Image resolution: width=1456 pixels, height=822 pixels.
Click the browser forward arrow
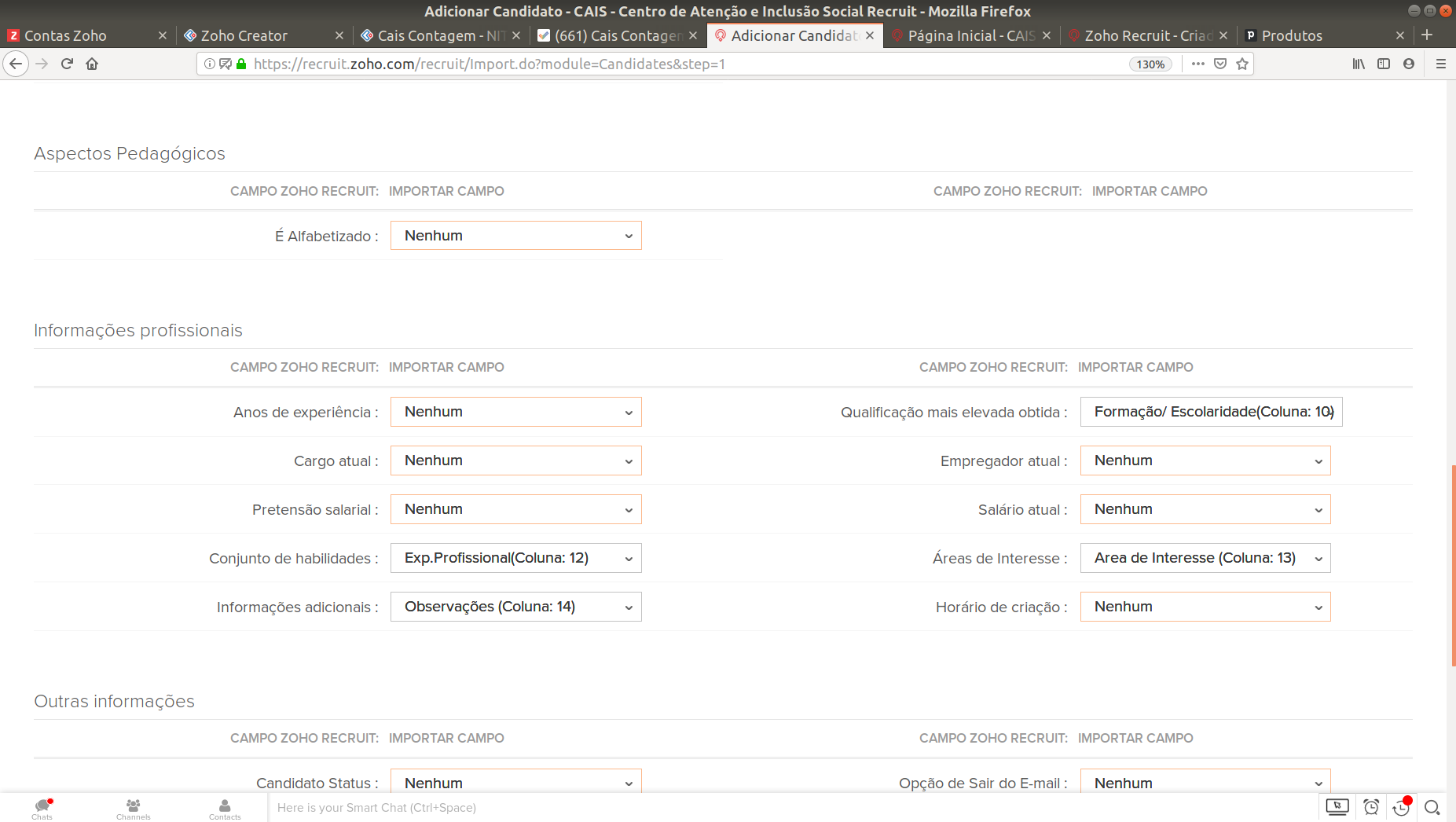[x=42, y=64]
